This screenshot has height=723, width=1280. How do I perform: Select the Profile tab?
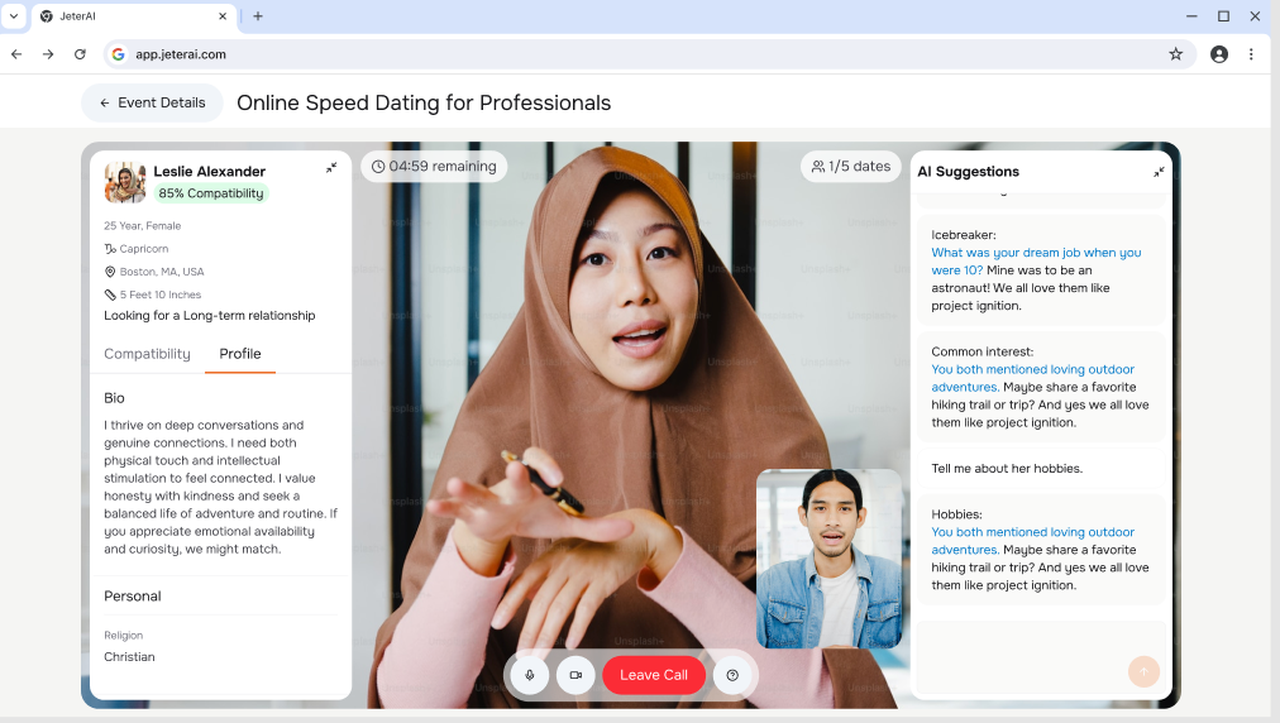(240, 354)
